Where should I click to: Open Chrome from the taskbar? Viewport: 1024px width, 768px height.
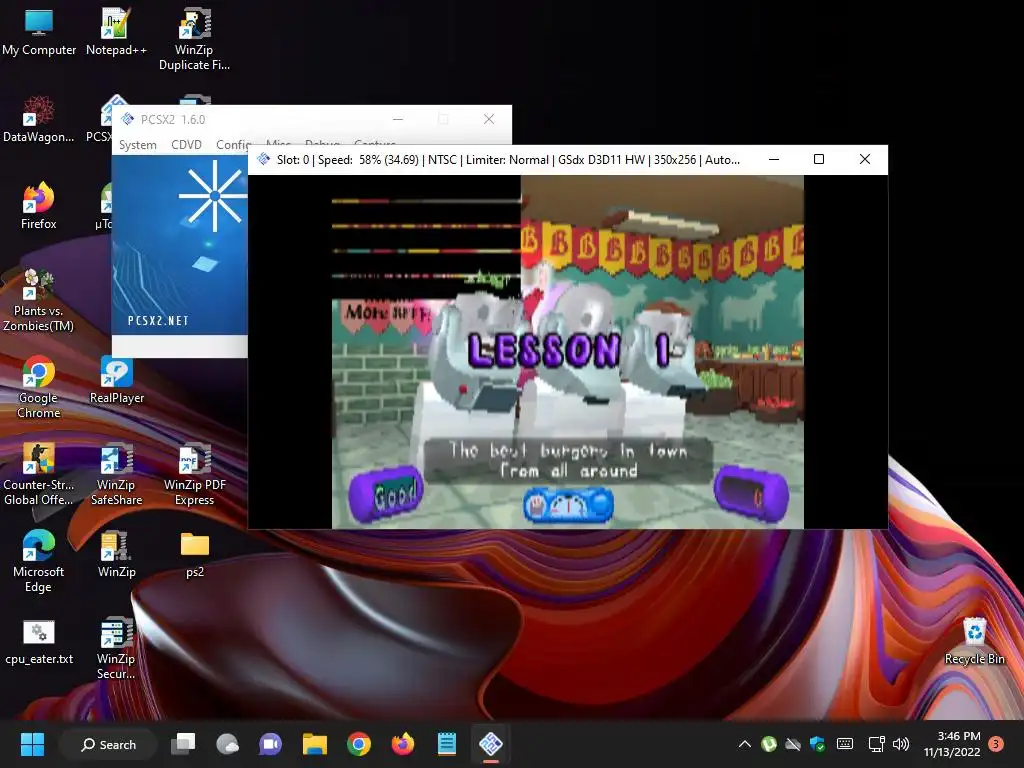tap(359, 744)
